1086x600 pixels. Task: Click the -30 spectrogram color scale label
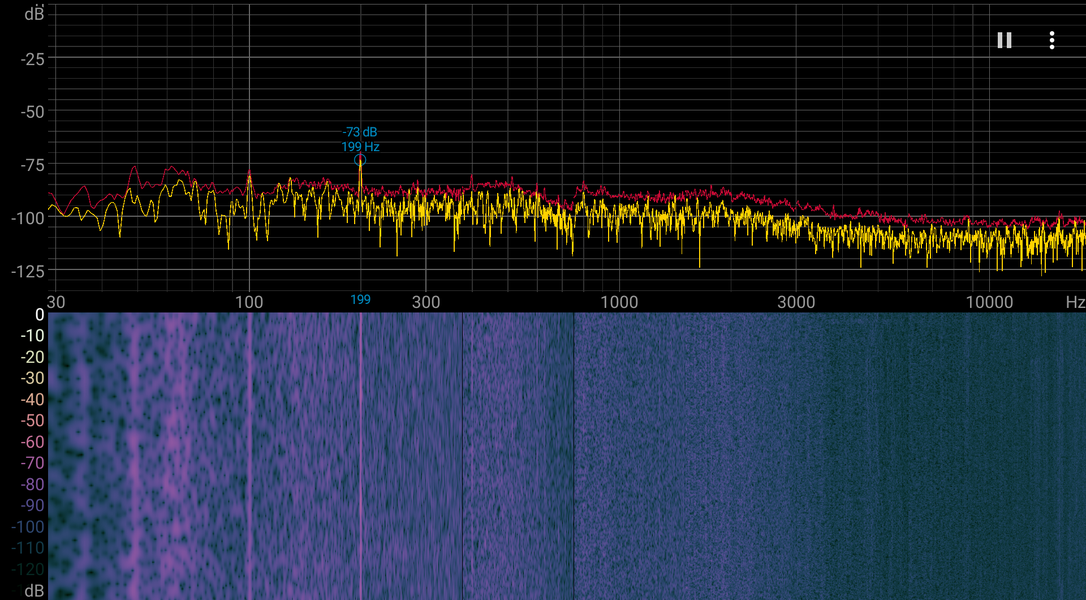pyautogui.click(x=33, y=378)
